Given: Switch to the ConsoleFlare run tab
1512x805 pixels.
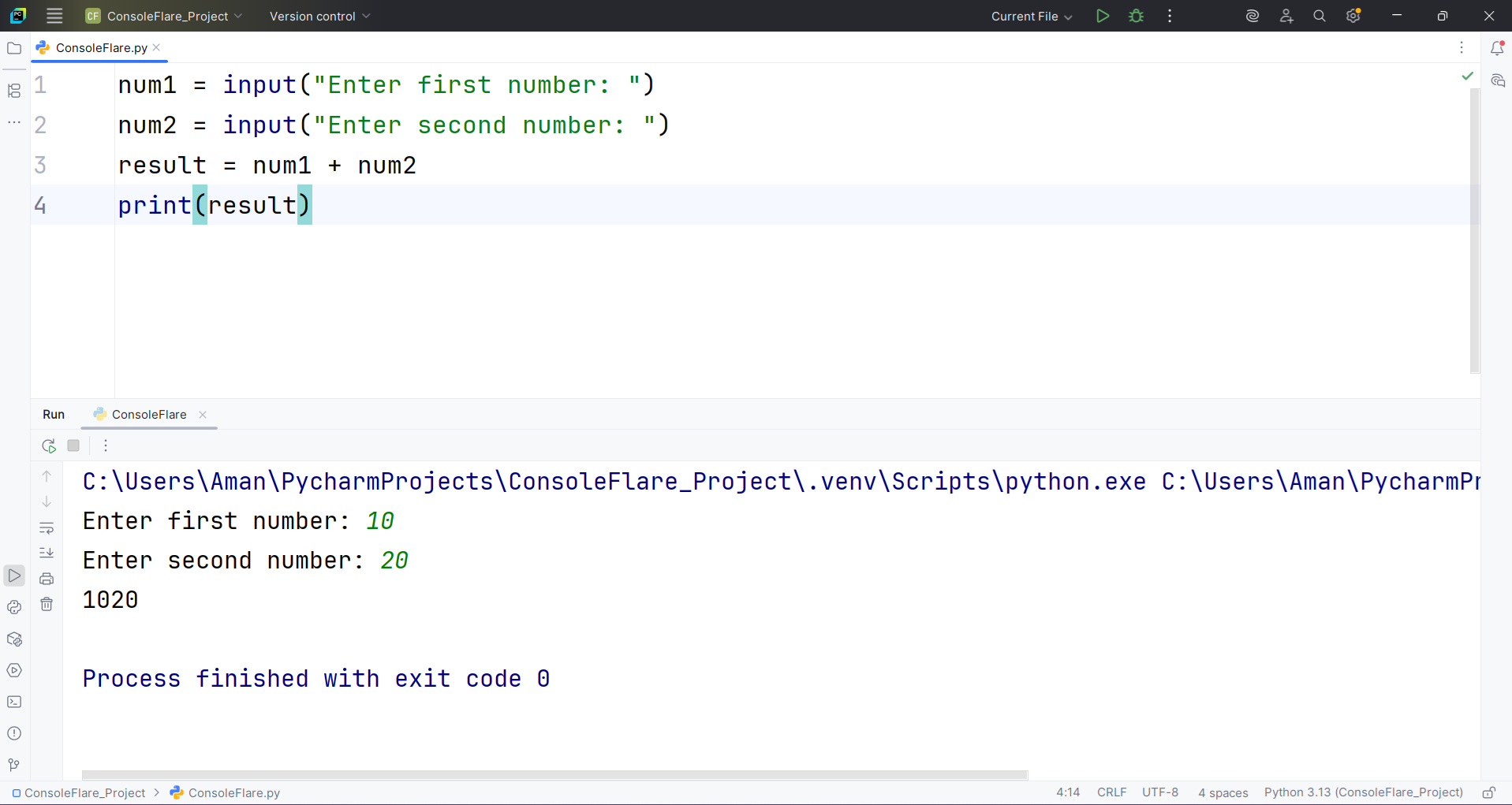Looking at the screenshot, I should [148, 414].
